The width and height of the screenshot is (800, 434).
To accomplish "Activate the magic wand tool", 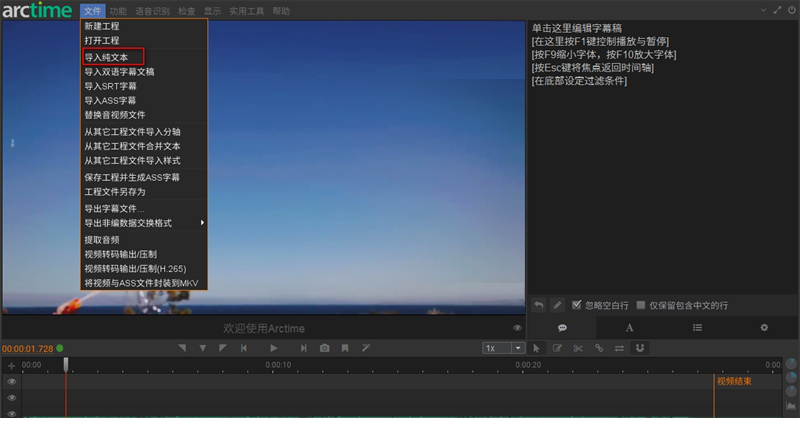I will point(366,348).
